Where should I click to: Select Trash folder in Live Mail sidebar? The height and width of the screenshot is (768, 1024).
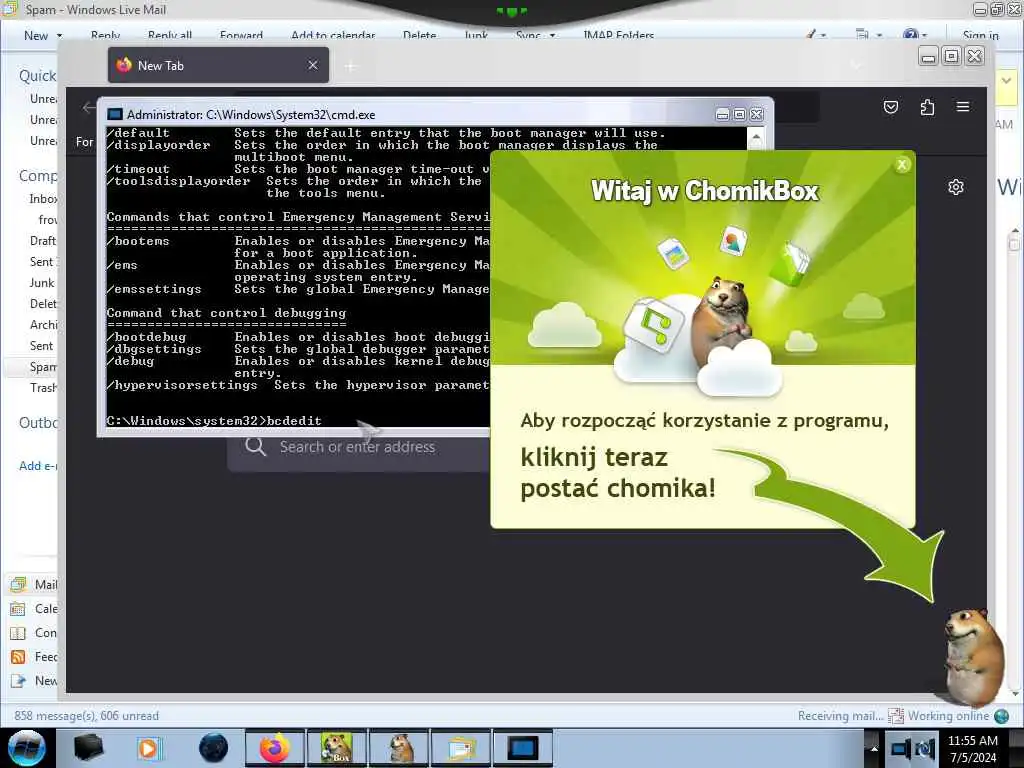click(43, 388)
